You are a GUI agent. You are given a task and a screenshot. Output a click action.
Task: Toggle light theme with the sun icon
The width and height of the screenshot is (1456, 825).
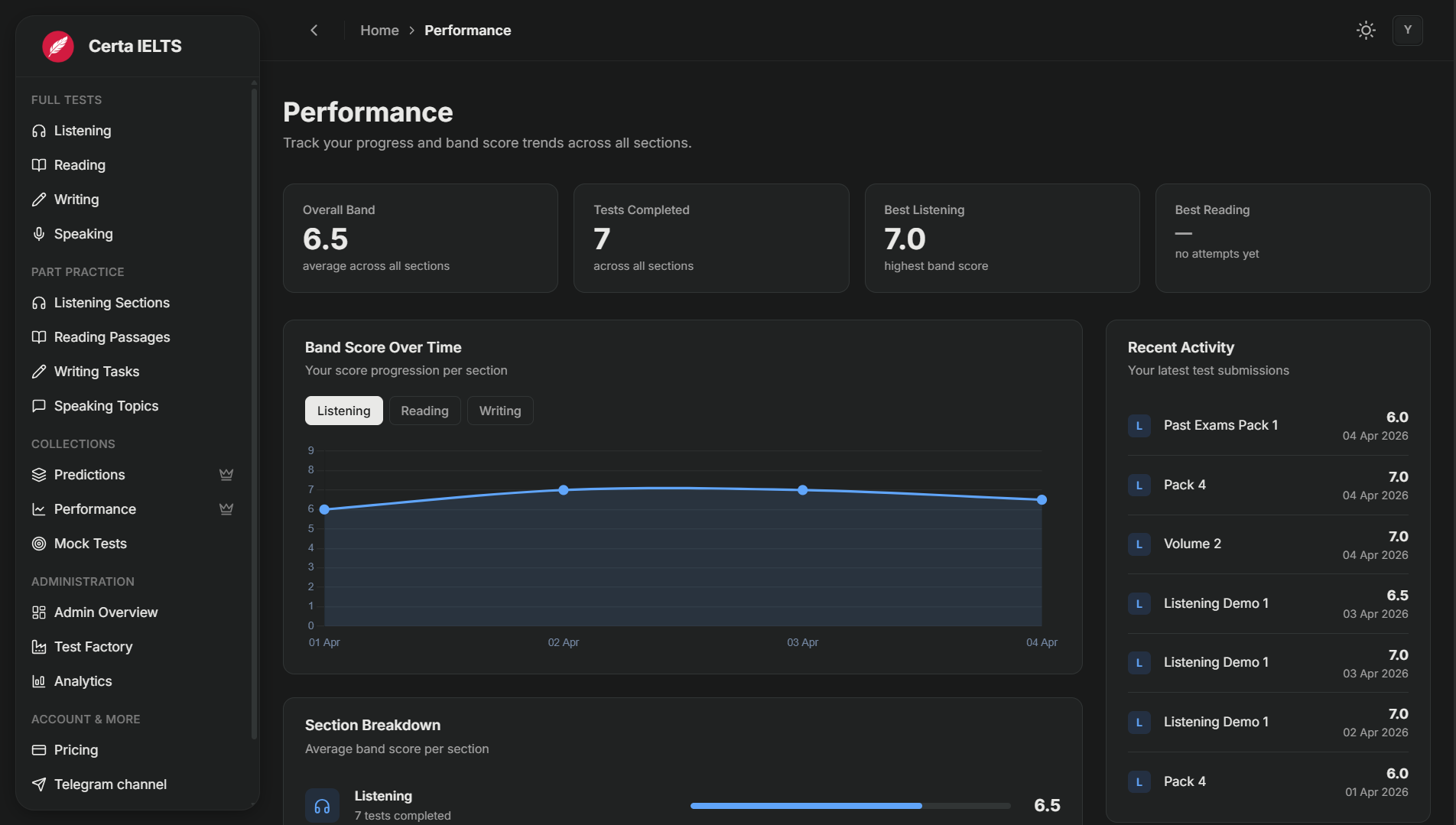tap(1366, 31)
